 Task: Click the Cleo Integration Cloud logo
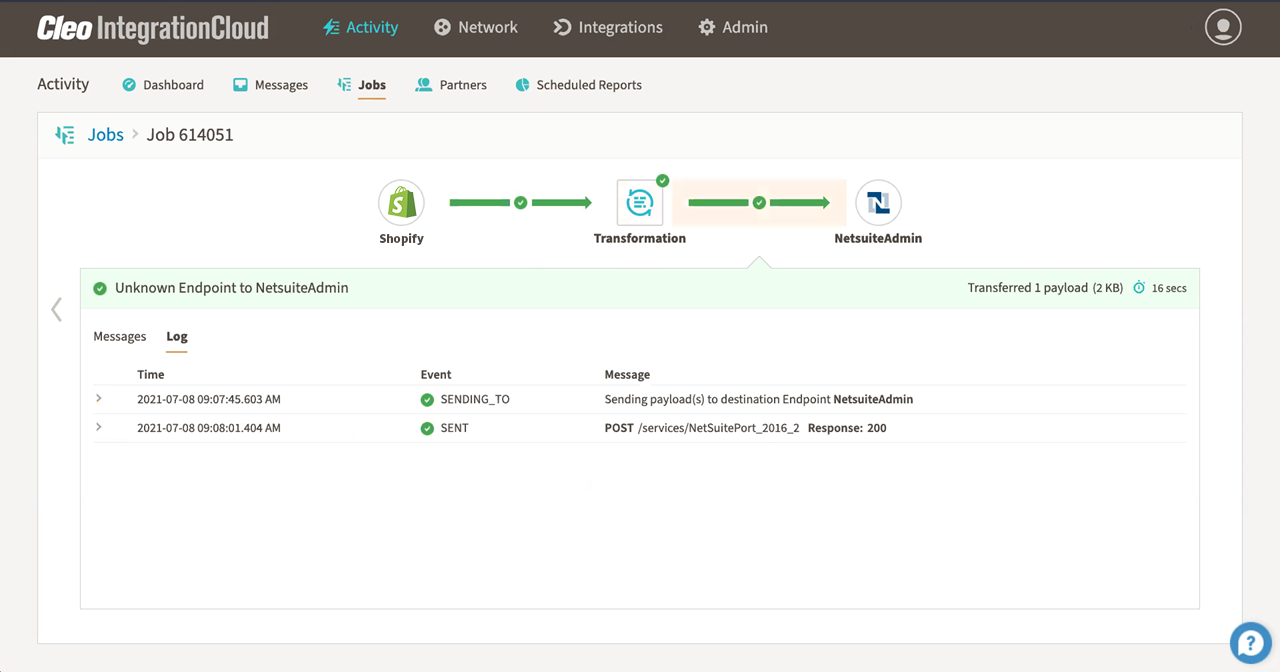(x=153, y=28)
